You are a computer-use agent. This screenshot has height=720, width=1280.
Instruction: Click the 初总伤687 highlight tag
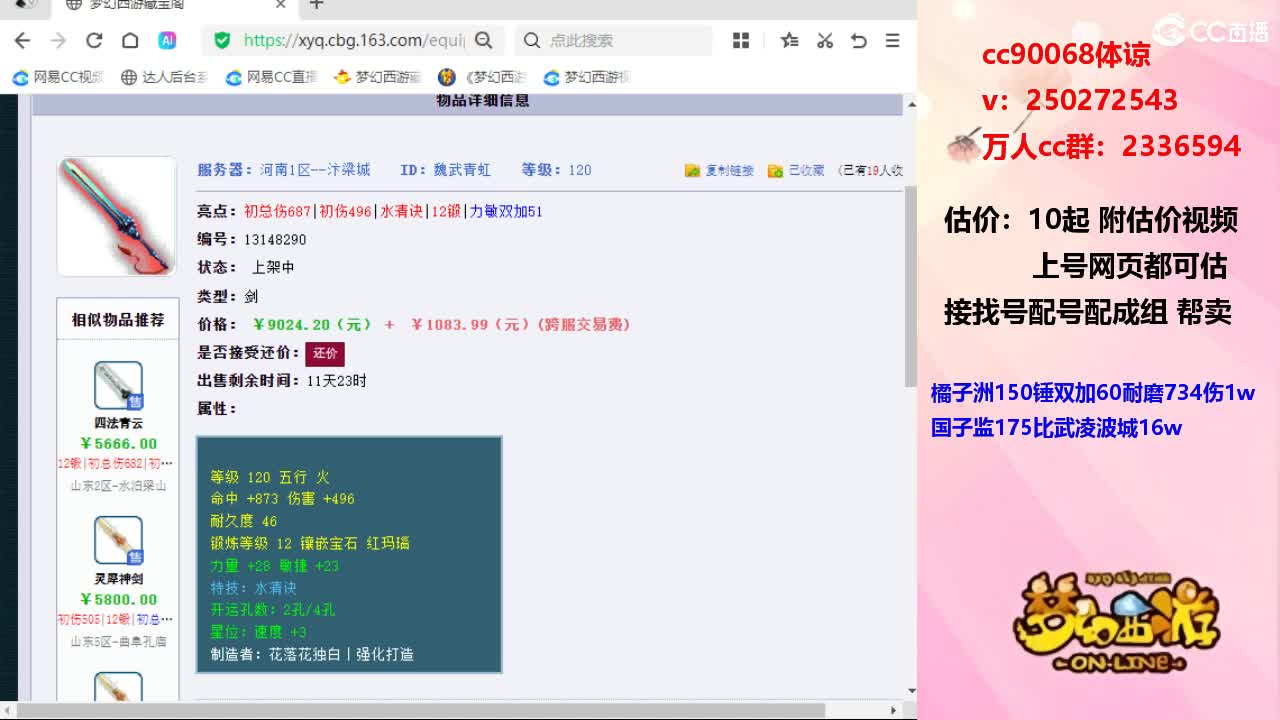click(x=278, y=212)
